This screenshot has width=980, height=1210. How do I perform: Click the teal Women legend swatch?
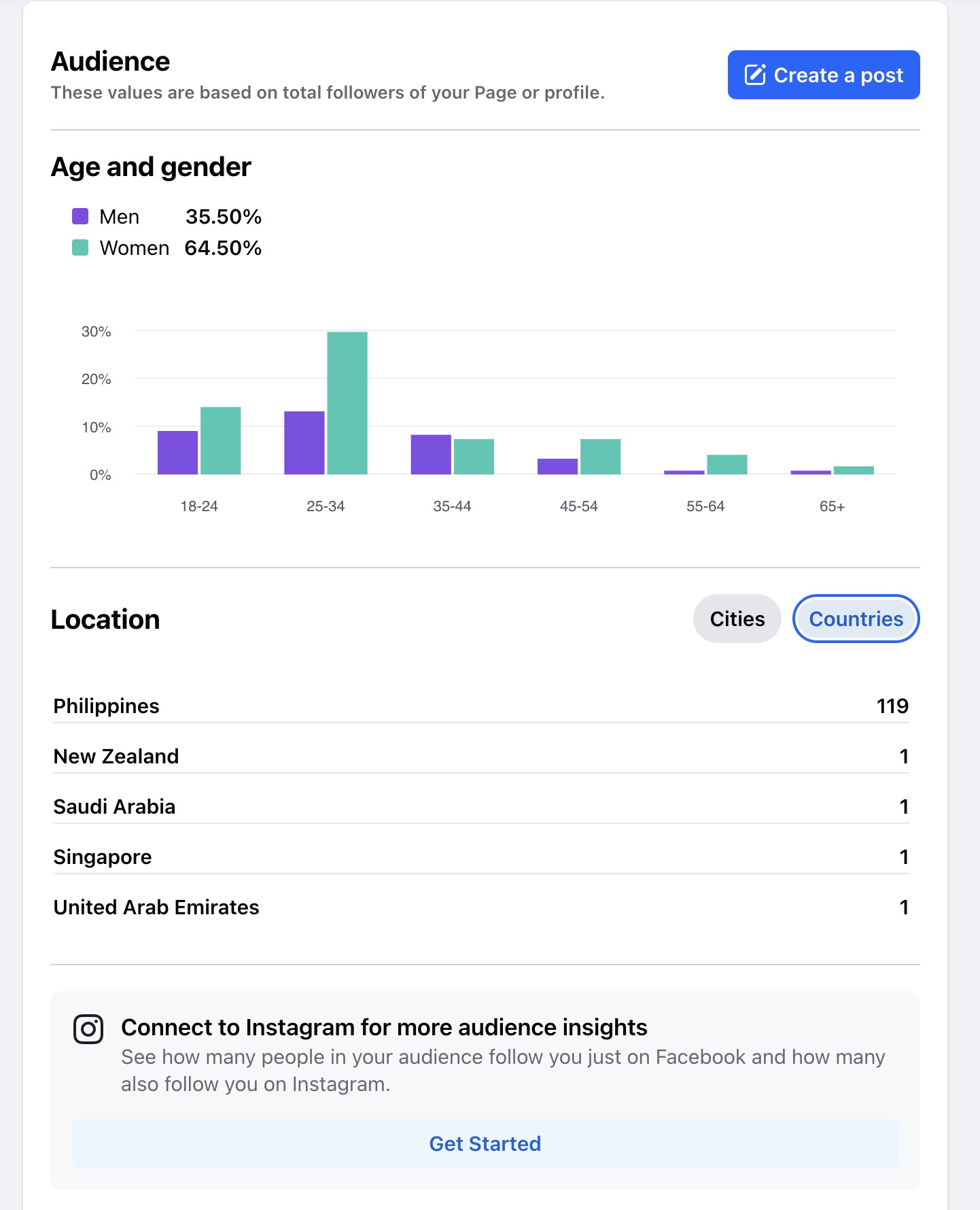(80, 247)
